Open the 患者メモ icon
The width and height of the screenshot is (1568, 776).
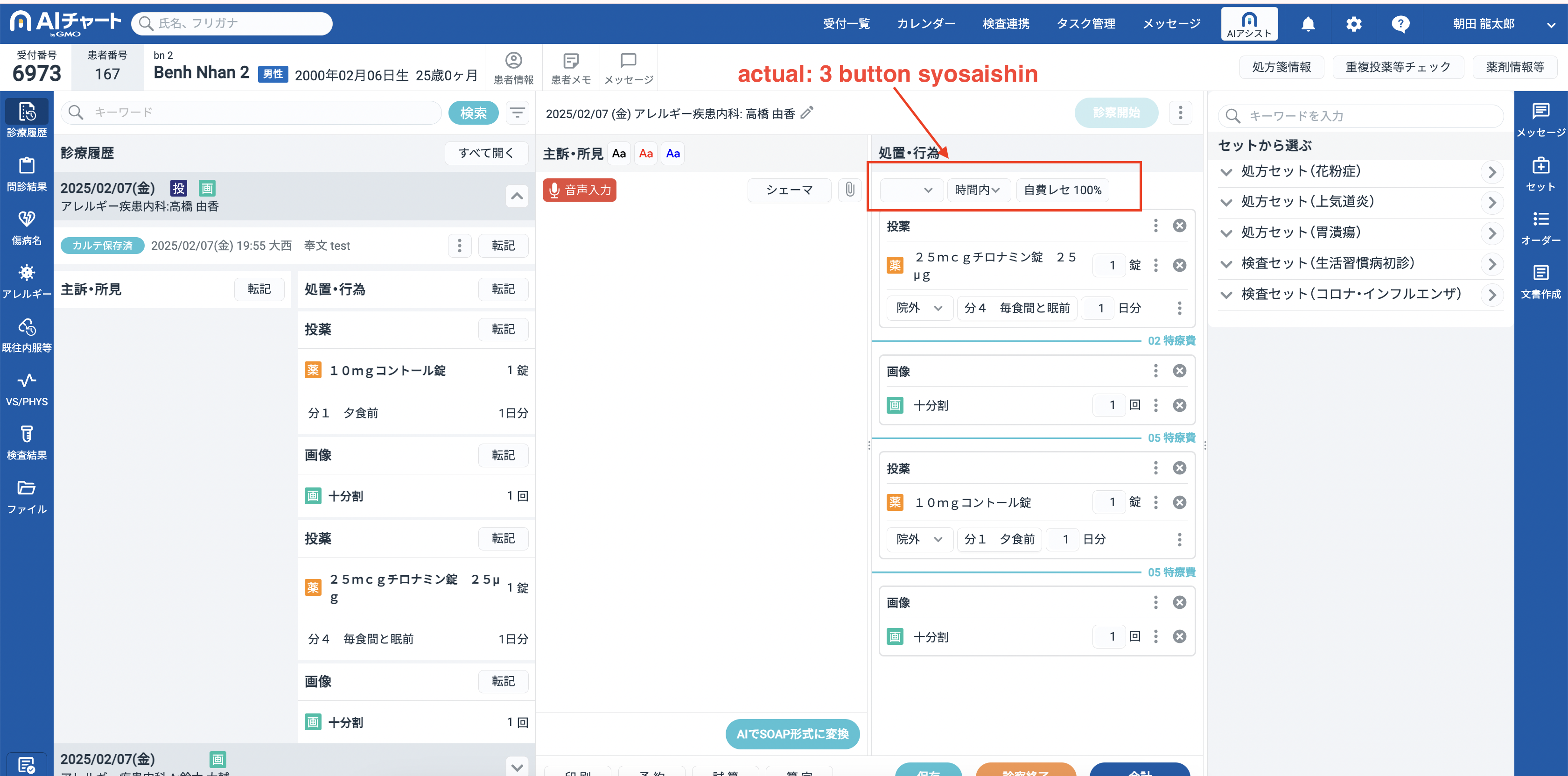click(x=570, y=68)
